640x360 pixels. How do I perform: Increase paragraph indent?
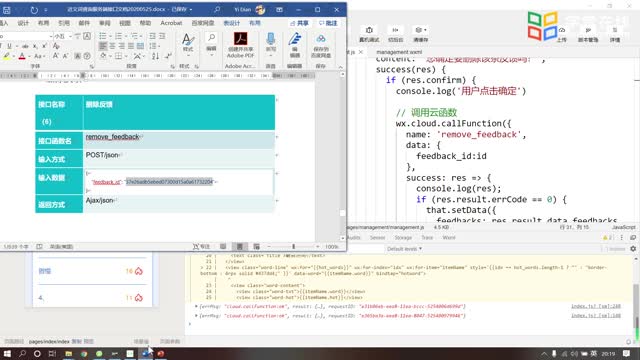162,36
